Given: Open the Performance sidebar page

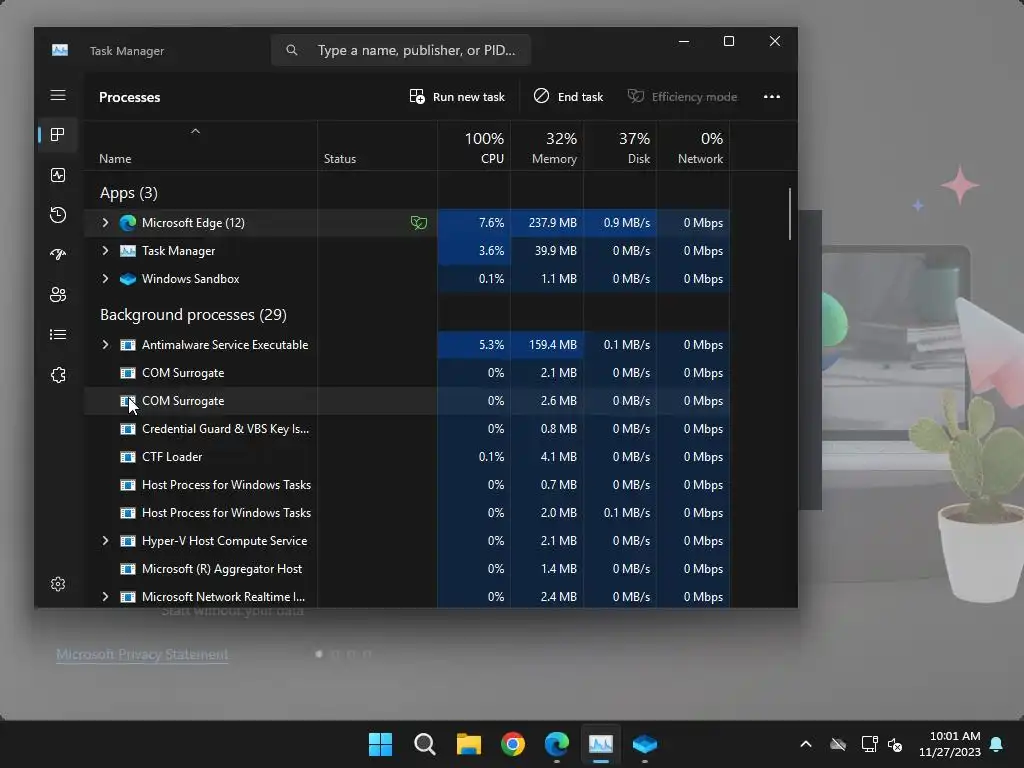Looking at the screenshot, I should (x=58, y=175).
